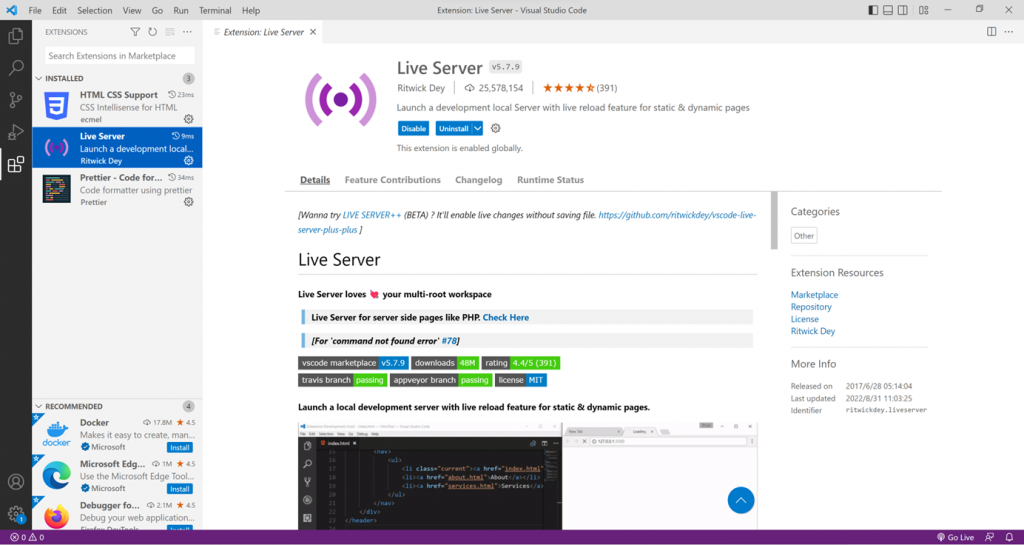Filter extensions with the funnel icon
1024x545 pixels.
click(135, 32)
